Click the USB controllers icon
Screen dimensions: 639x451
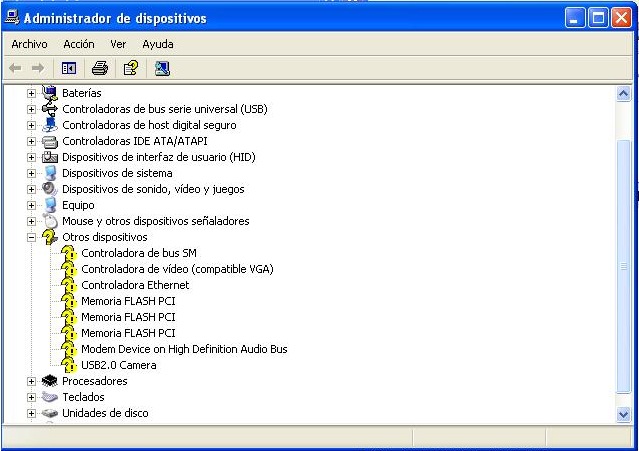point(50,109)
